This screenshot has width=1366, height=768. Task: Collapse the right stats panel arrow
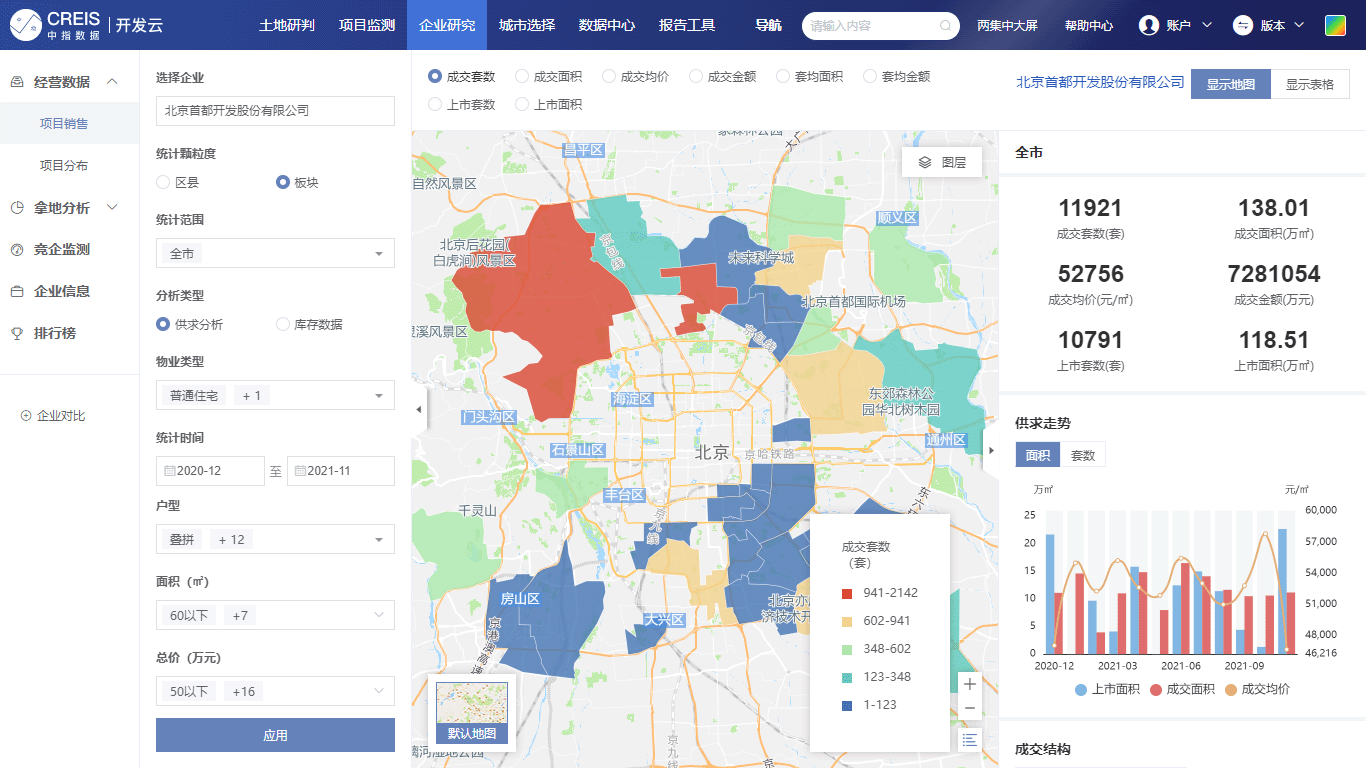pyautogui.click(x=991, y=450)
